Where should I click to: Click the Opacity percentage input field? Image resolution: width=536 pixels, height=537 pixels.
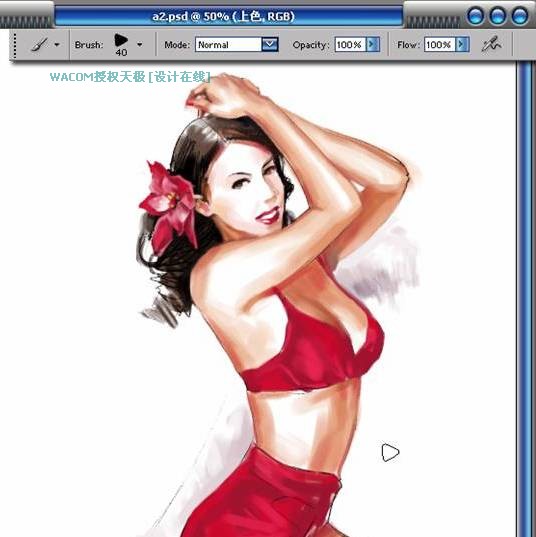(350, 45)
